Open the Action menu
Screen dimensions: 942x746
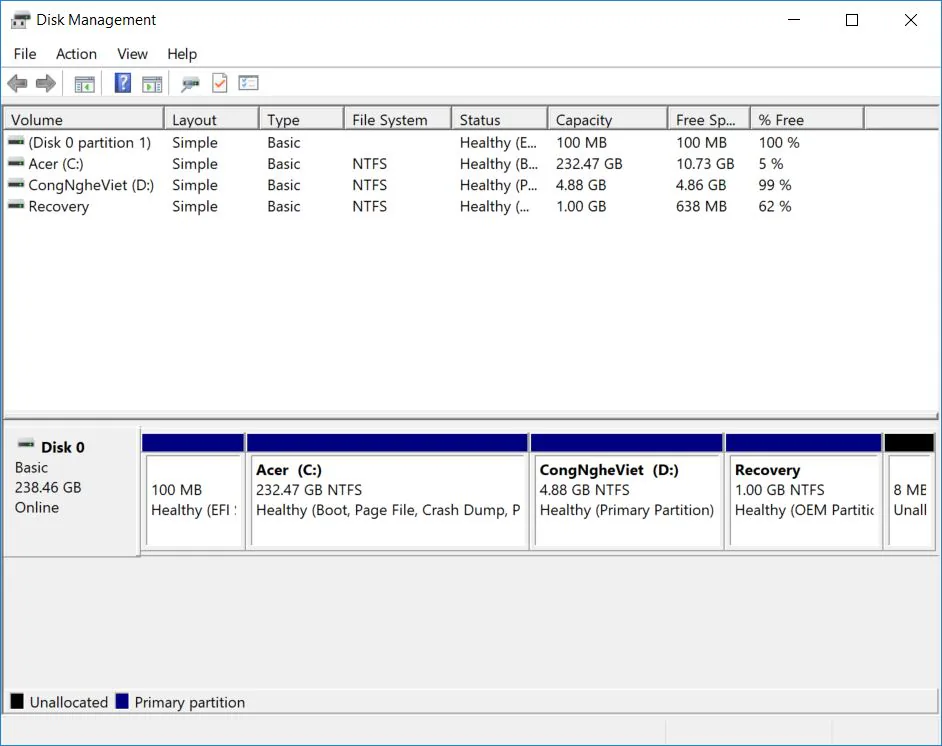[x=76, y=54]
